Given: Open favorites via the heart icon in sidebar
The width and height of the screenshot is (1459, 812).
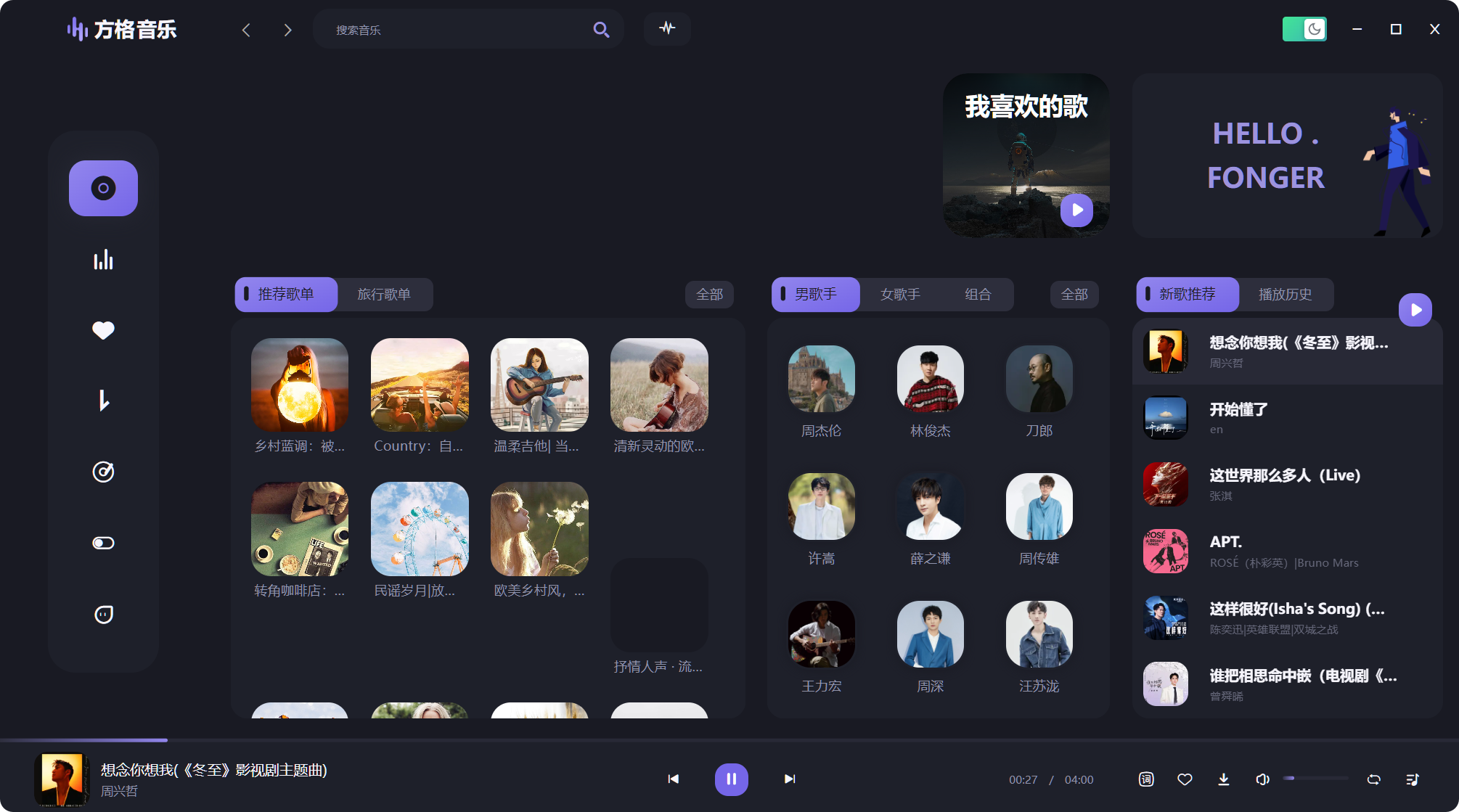Looking at the screenshot, I should (x=103, y=330).
